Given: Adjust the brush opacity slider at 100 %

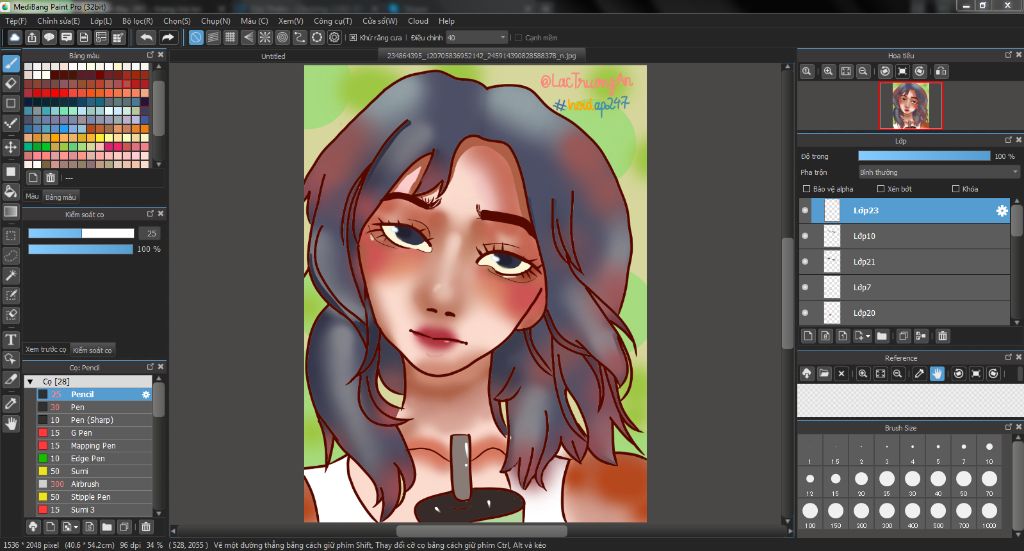Looking at the screenshot, I should coord(80,249).
